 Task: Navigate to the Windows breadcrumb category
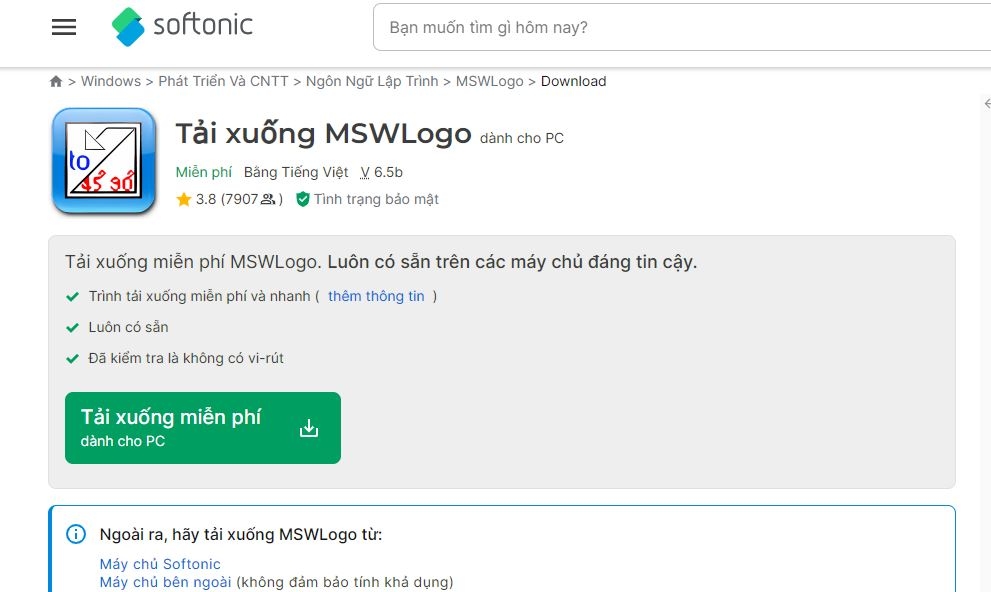tap(111, 81)
